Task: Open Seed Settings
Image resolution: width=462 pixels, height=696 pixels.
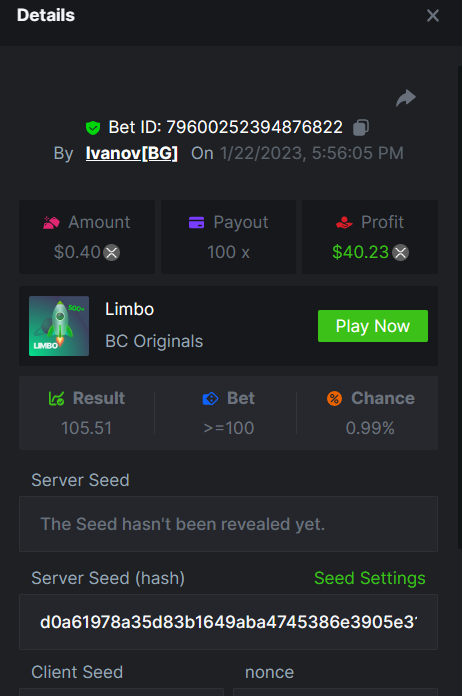Action: (370, 578)
